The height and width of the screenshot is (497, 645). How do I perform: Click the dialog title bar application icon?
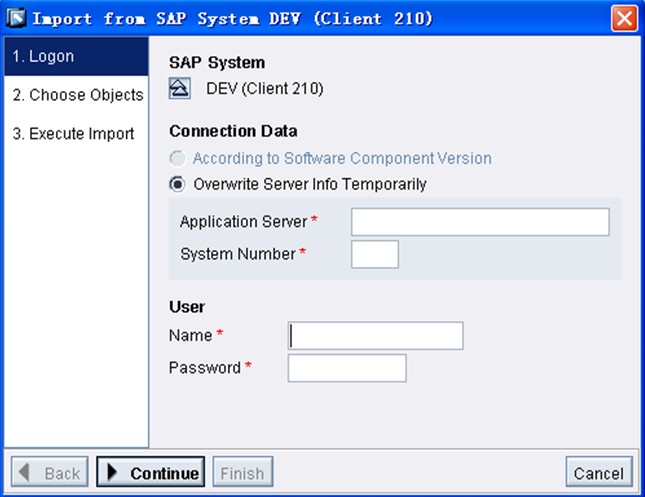point(16,18)
